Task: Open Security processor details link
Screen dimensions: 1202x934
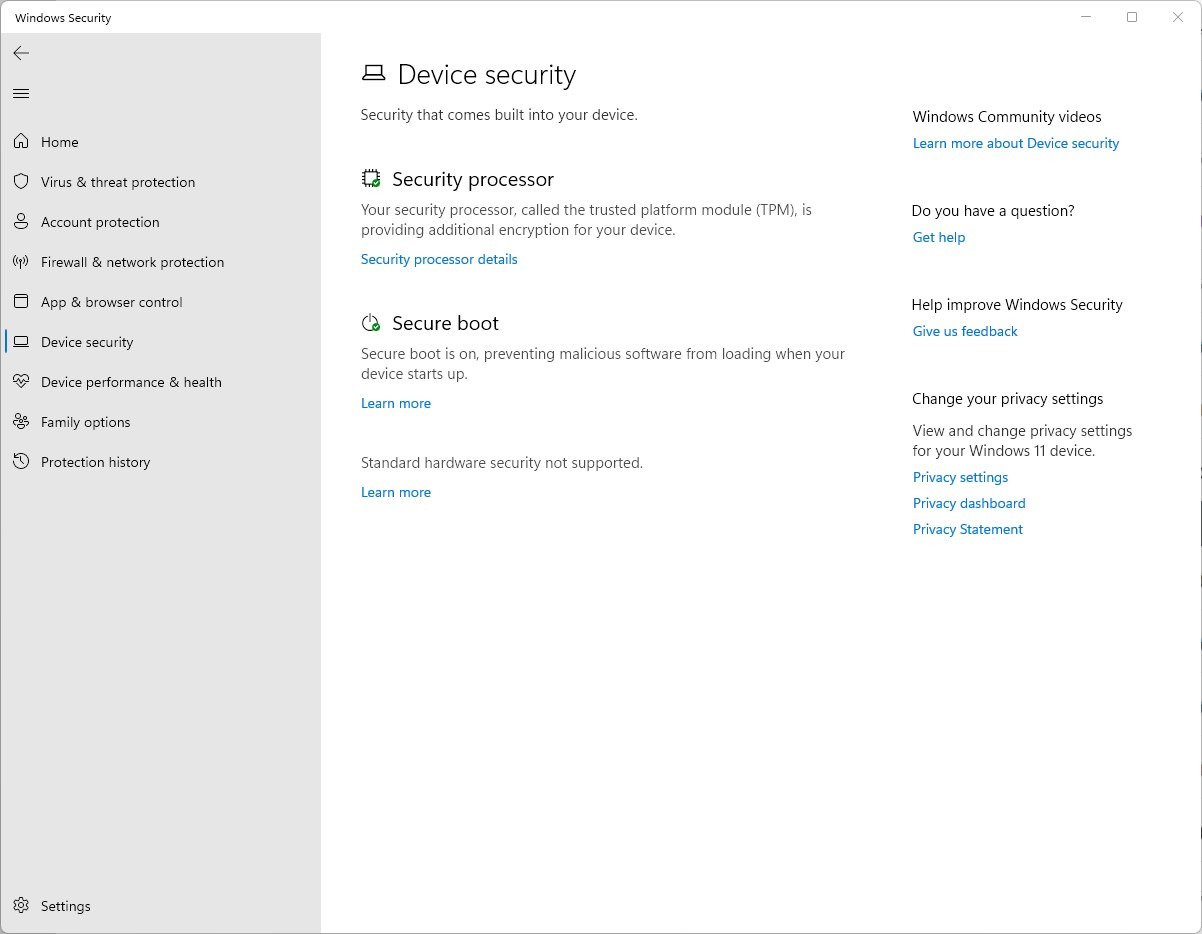Action: [439, 259]
